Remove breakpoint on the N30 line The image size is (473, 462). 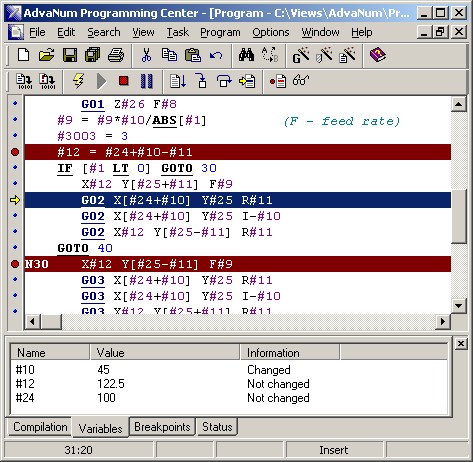15,264
